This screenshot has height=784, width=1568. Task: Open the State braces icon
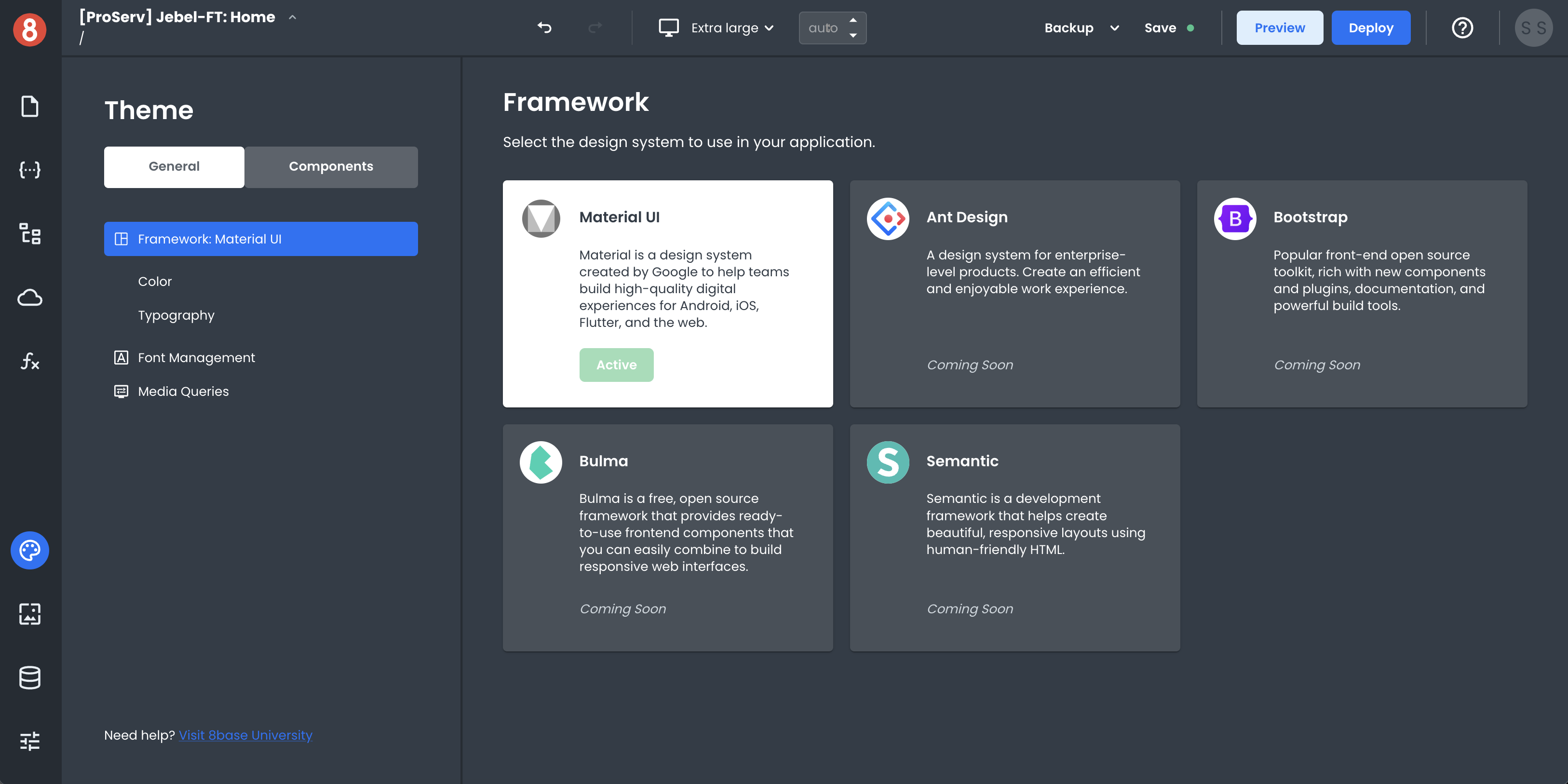(x=30, y=170)
